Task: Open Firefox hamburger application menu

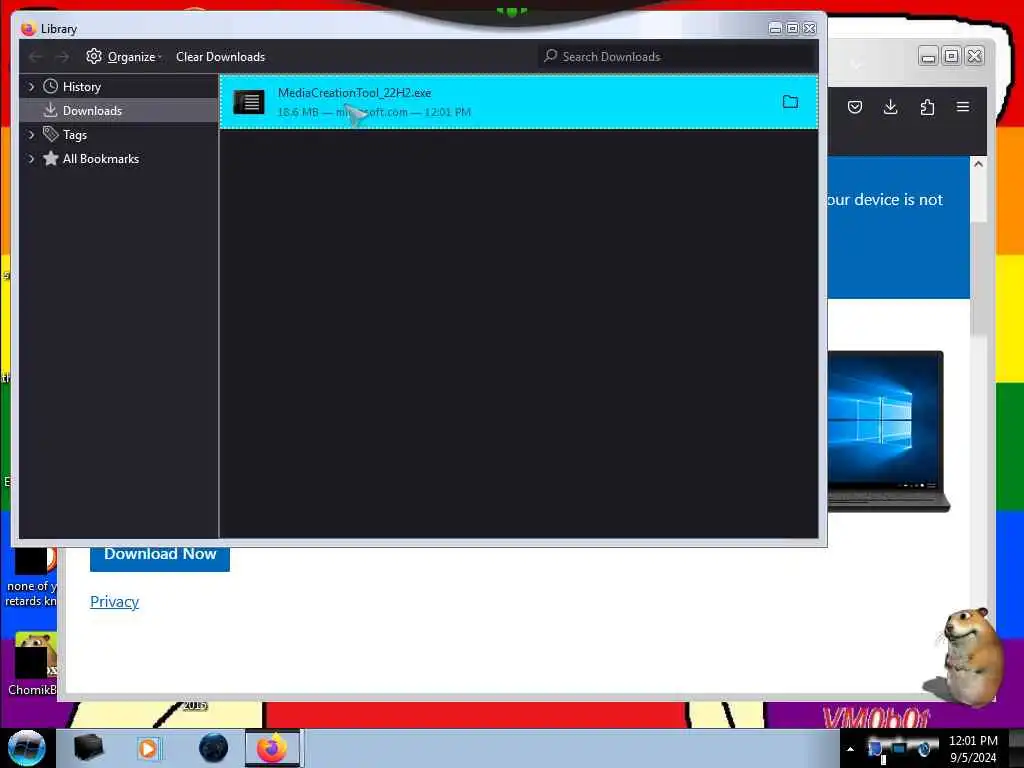Action: click(x=963, y=107)
